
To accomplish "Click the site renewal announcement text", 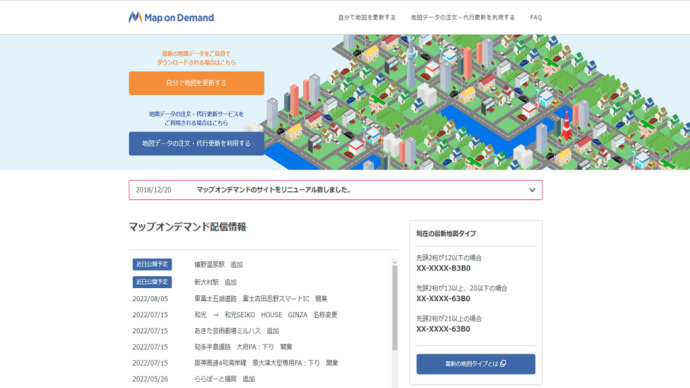I will tap(273, 190).
